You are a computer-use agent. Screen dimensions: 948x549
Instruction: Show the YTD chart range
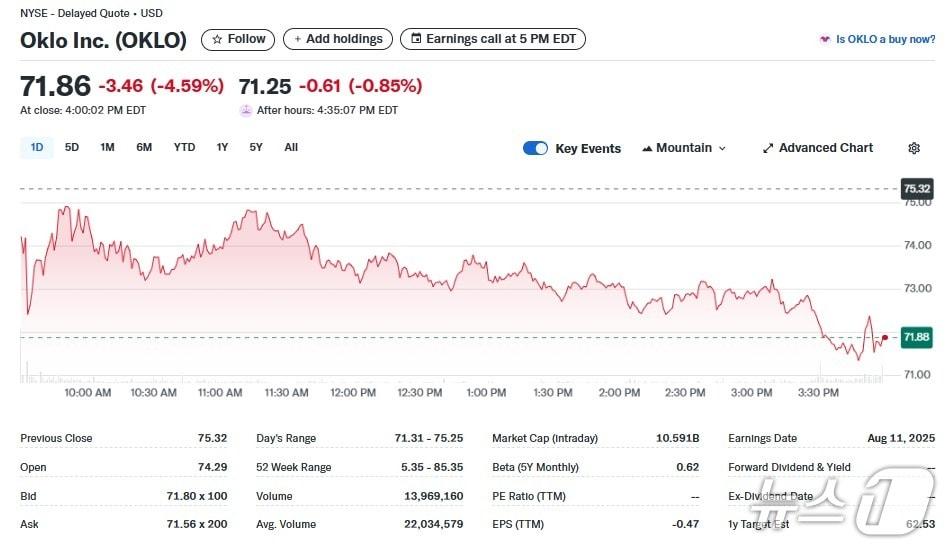click(184, 147)
